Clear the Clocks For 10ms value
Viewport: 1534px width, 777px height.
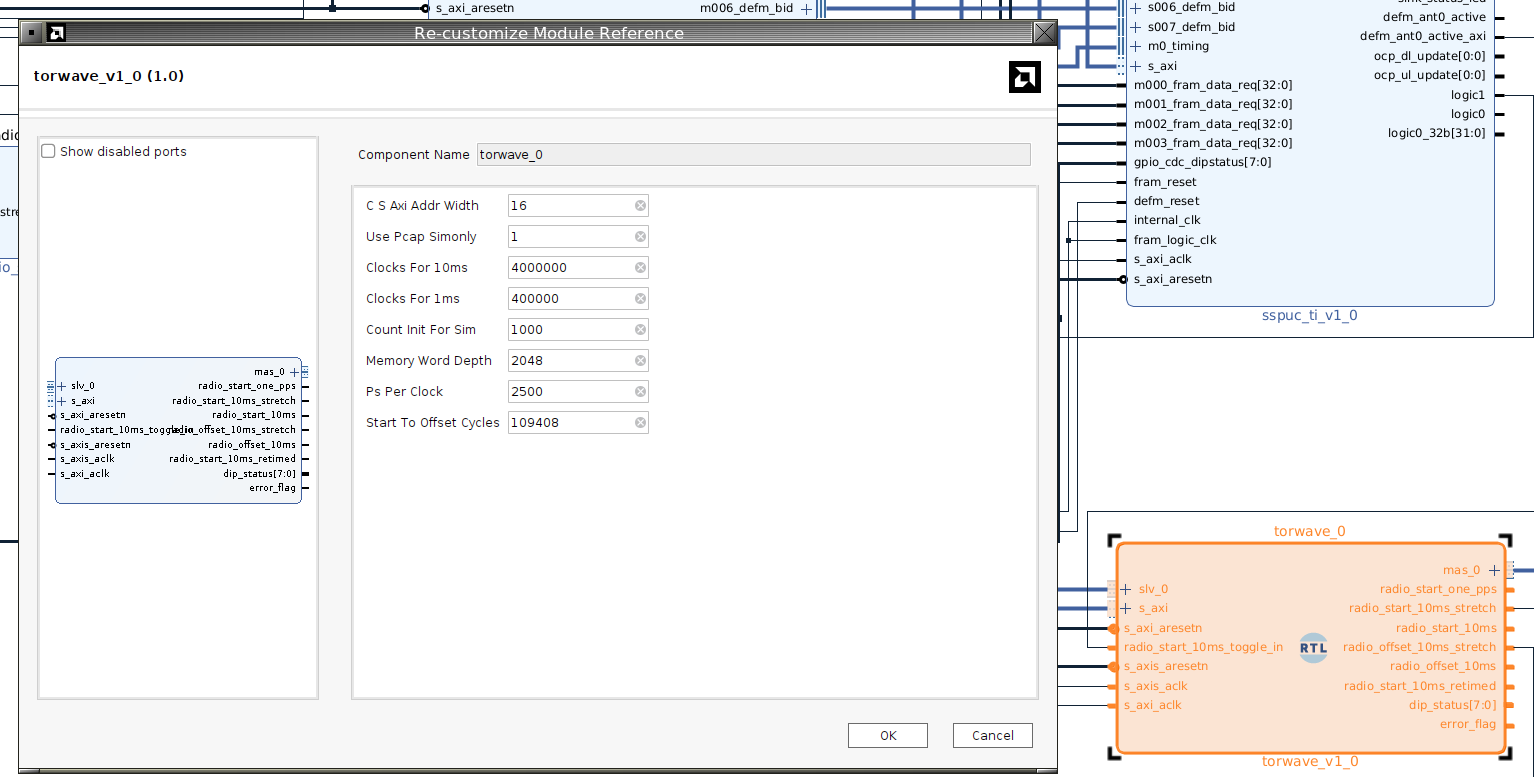click(x=640, y=267)
